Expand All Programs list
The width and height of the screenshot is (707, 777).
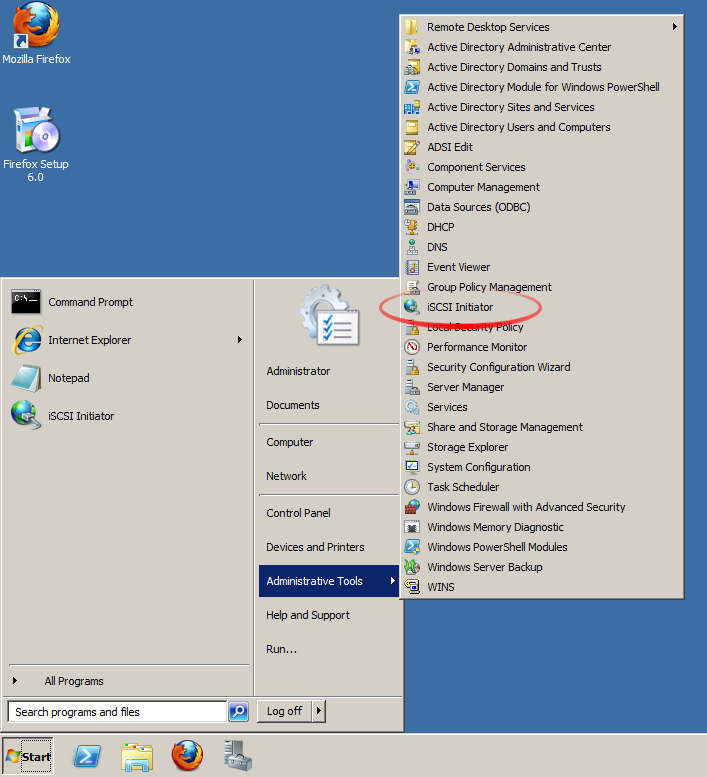pos(74,681)
